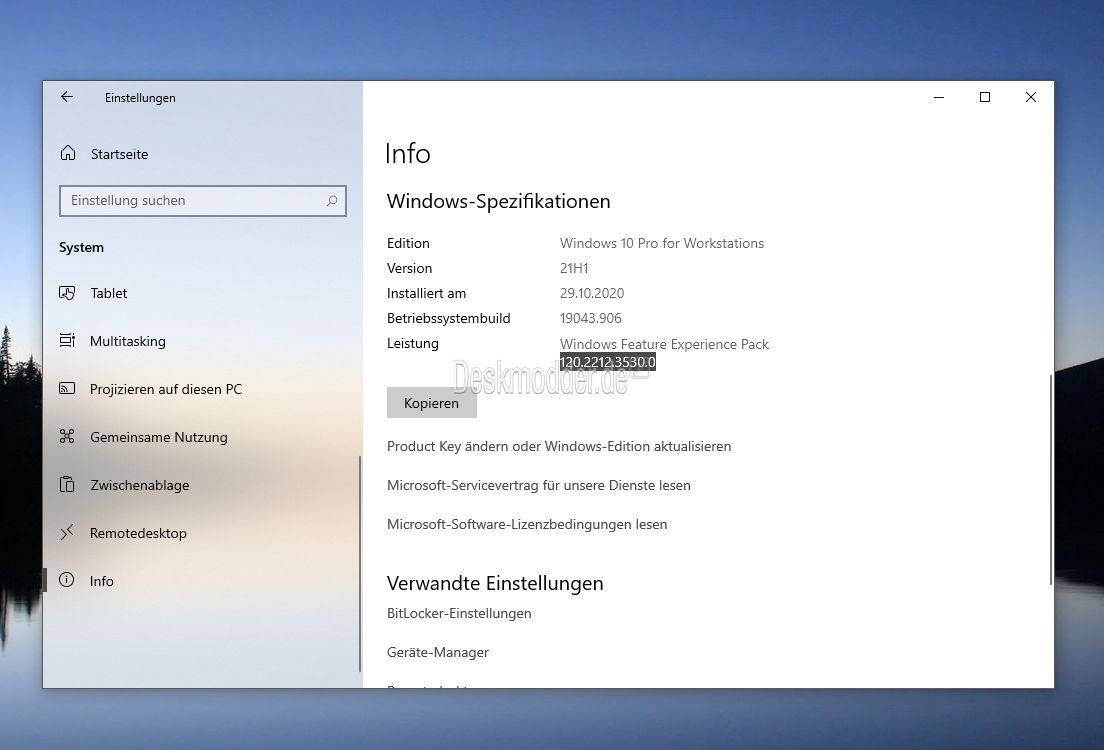Open BitLocker-Einstellungen link
The width and height of the screenshot is (1104, 750).
click(x=459, y=613)
